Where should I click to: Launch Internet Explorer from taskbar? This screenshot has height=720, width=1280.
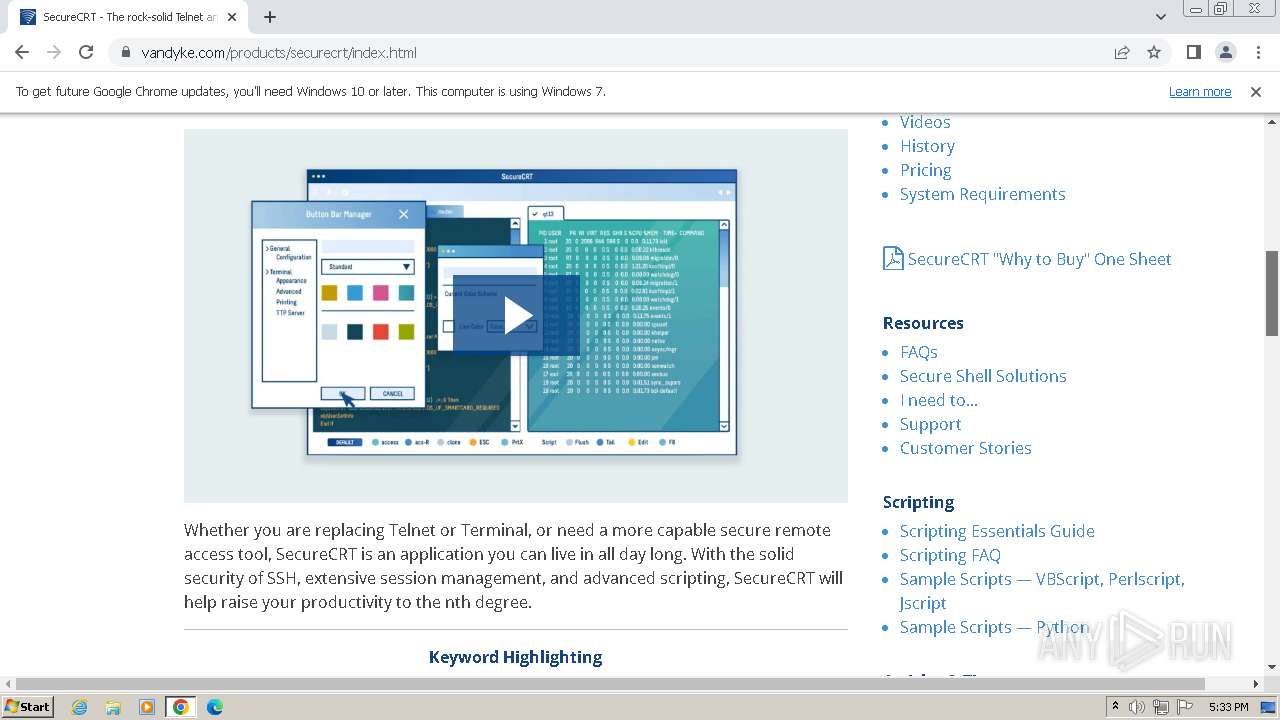tap(80, 707)
